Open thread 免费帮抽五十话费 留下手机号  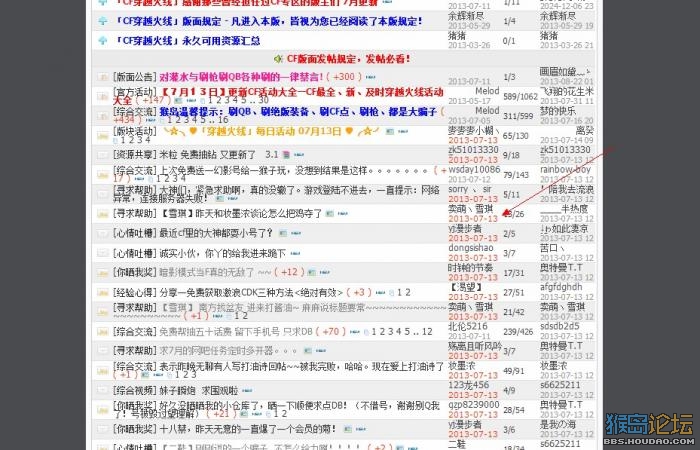point(236,331)
